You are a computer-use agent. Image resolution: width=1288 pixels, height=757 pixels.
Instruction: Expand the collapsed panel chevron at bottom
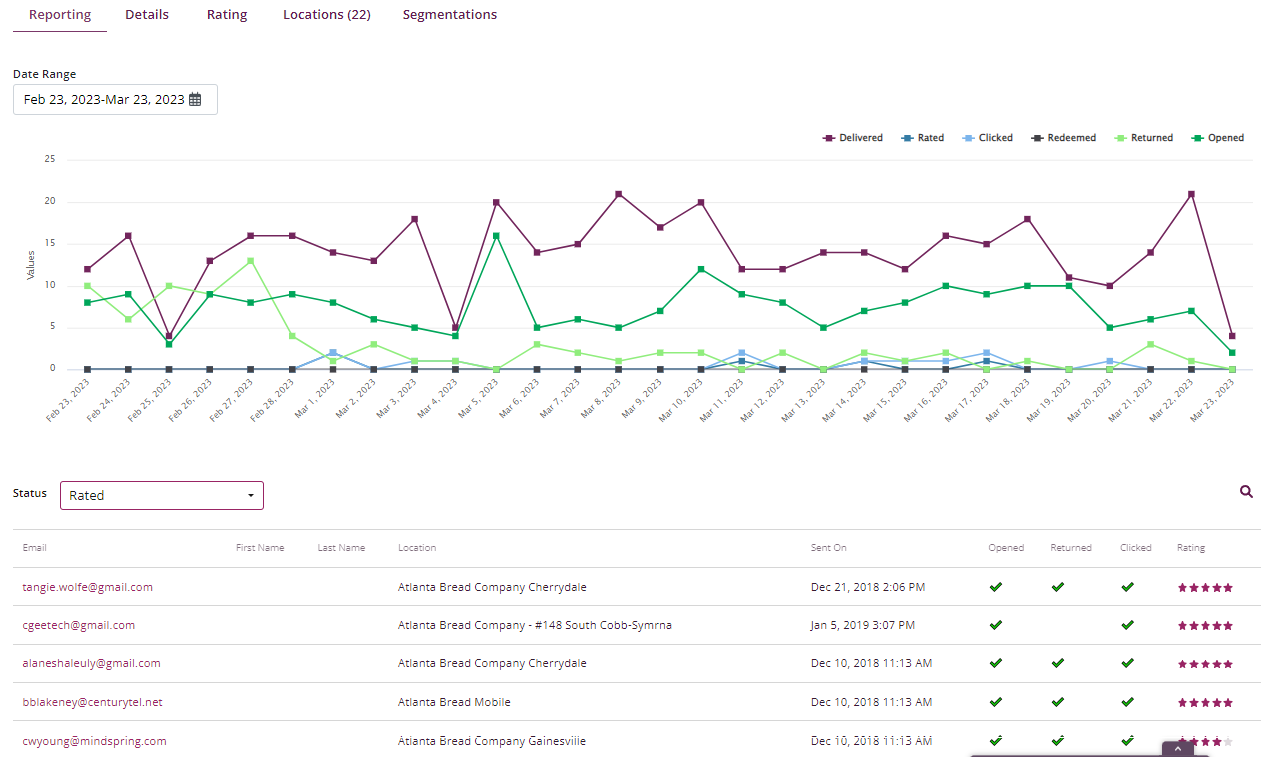(x=1177, y=748)
